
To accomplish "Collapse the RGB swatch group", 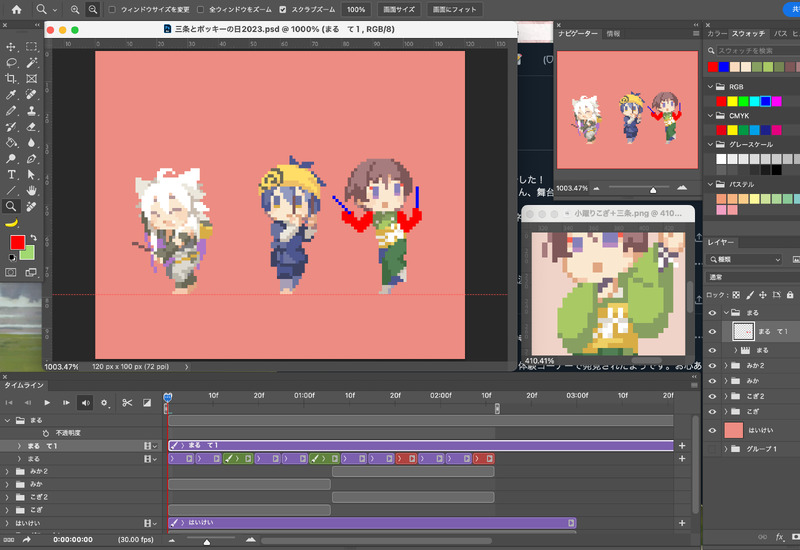I will 711,86.
